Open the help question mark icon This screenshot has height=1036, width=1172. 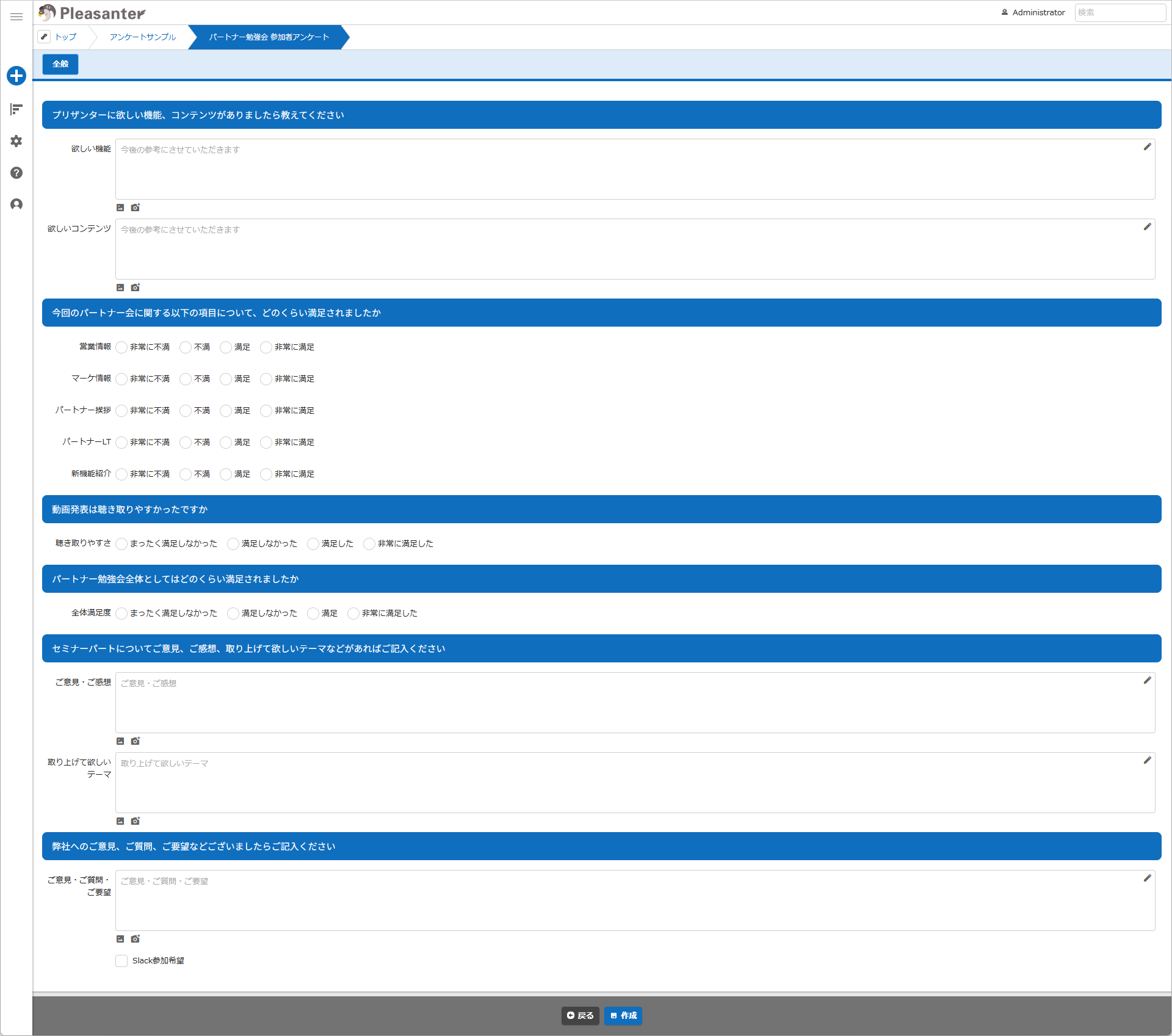pos(16,173)
